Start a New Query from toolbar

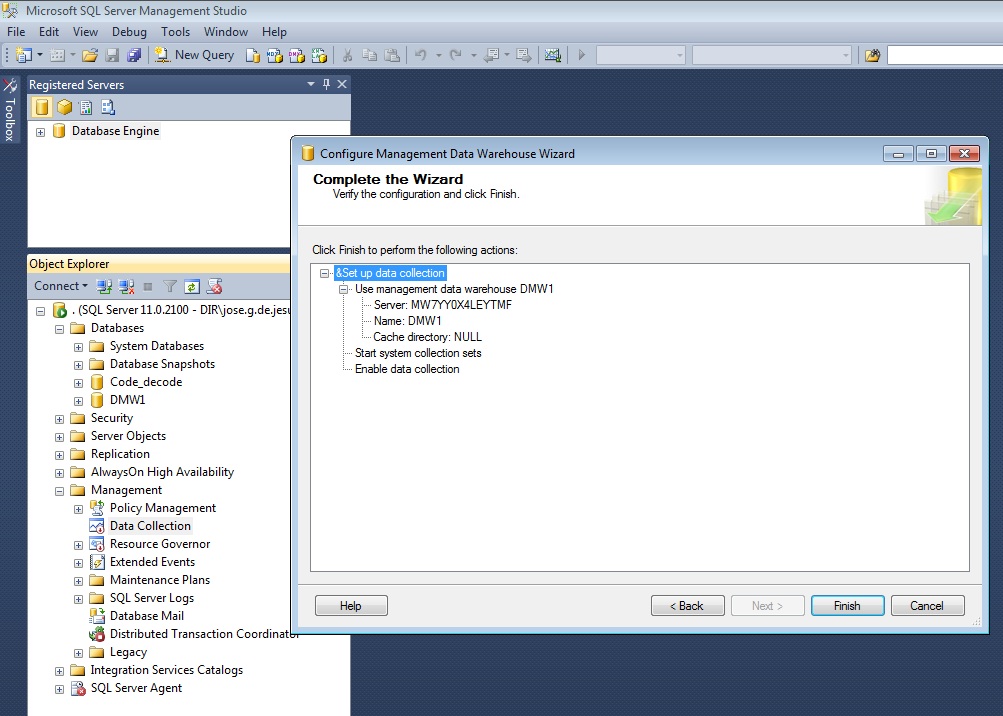coord(194,55)
